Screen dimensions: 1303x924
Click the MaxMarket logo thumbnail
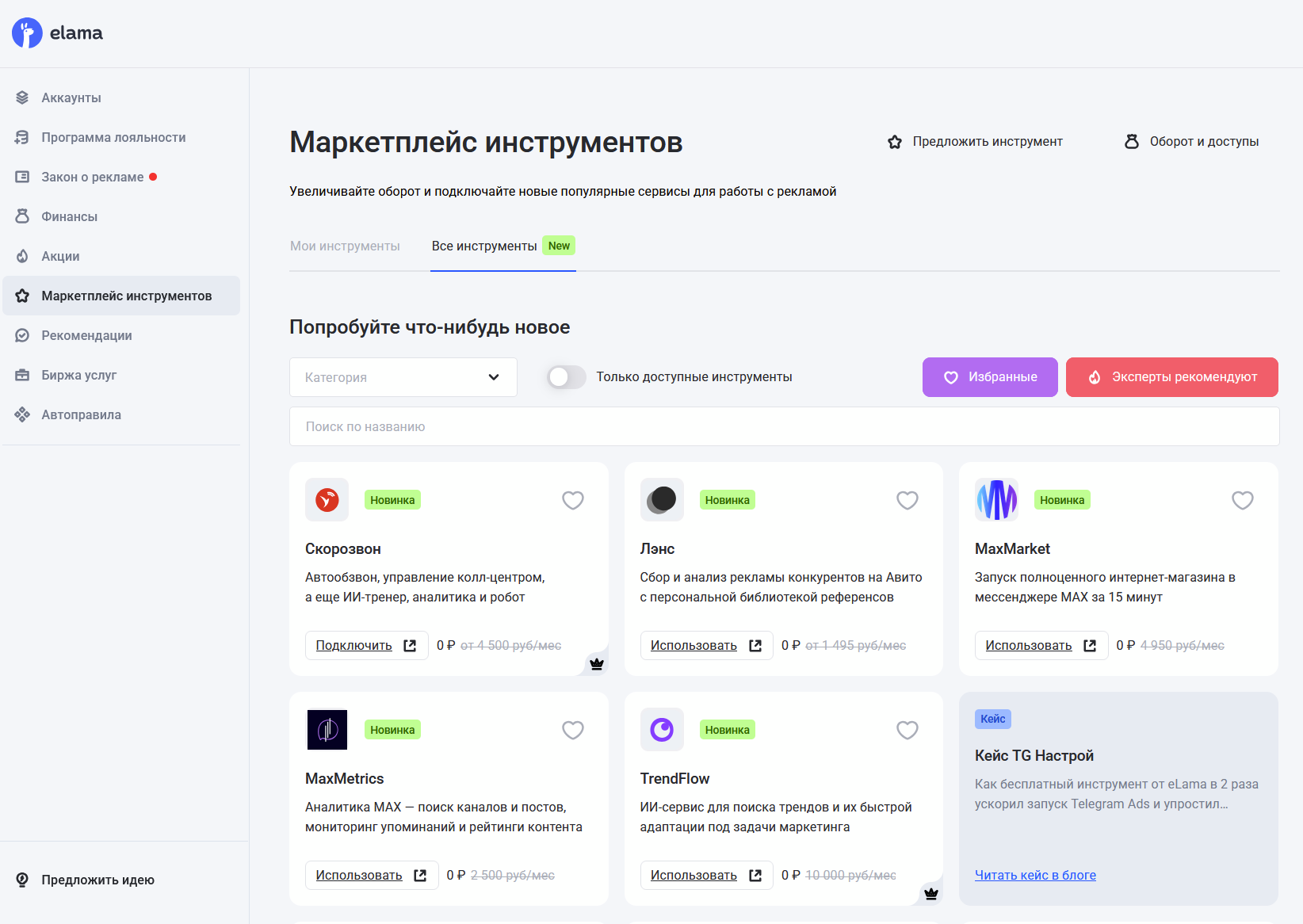click(x=996, y=499)
